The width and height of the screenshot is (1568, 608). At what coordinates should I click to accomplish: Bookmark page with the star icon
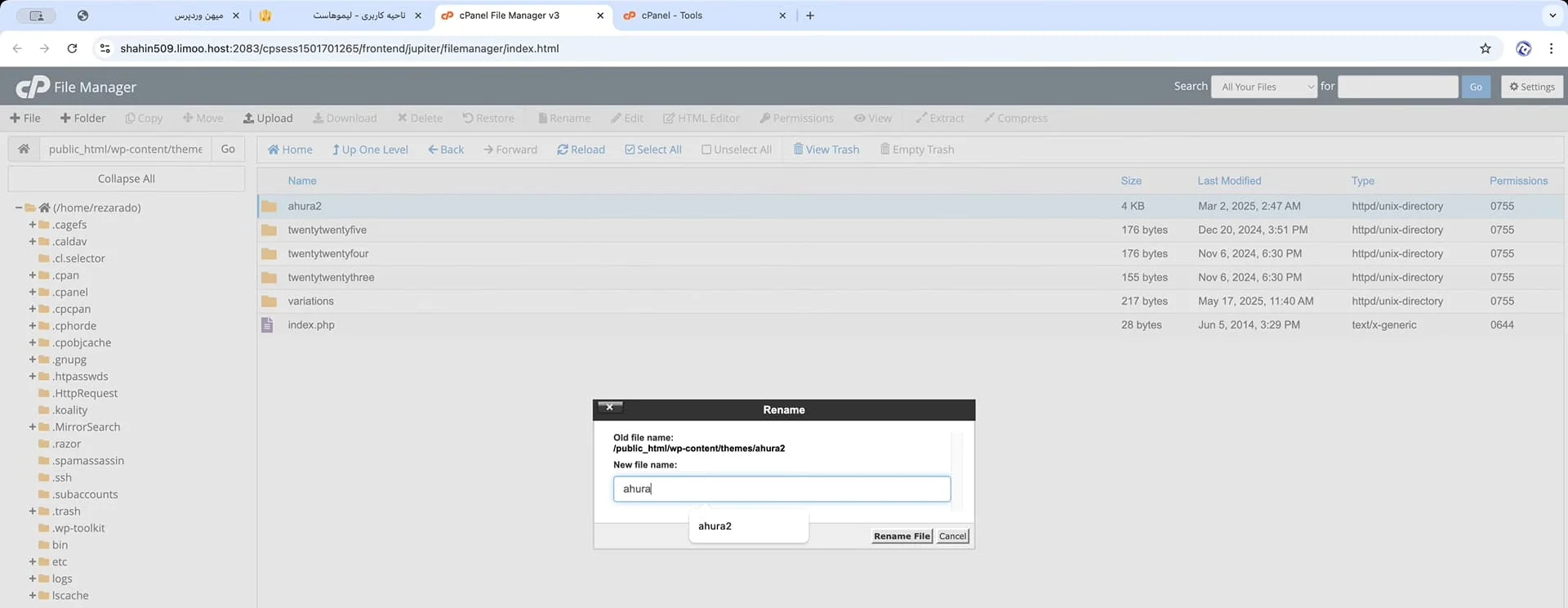[1485, 48]
